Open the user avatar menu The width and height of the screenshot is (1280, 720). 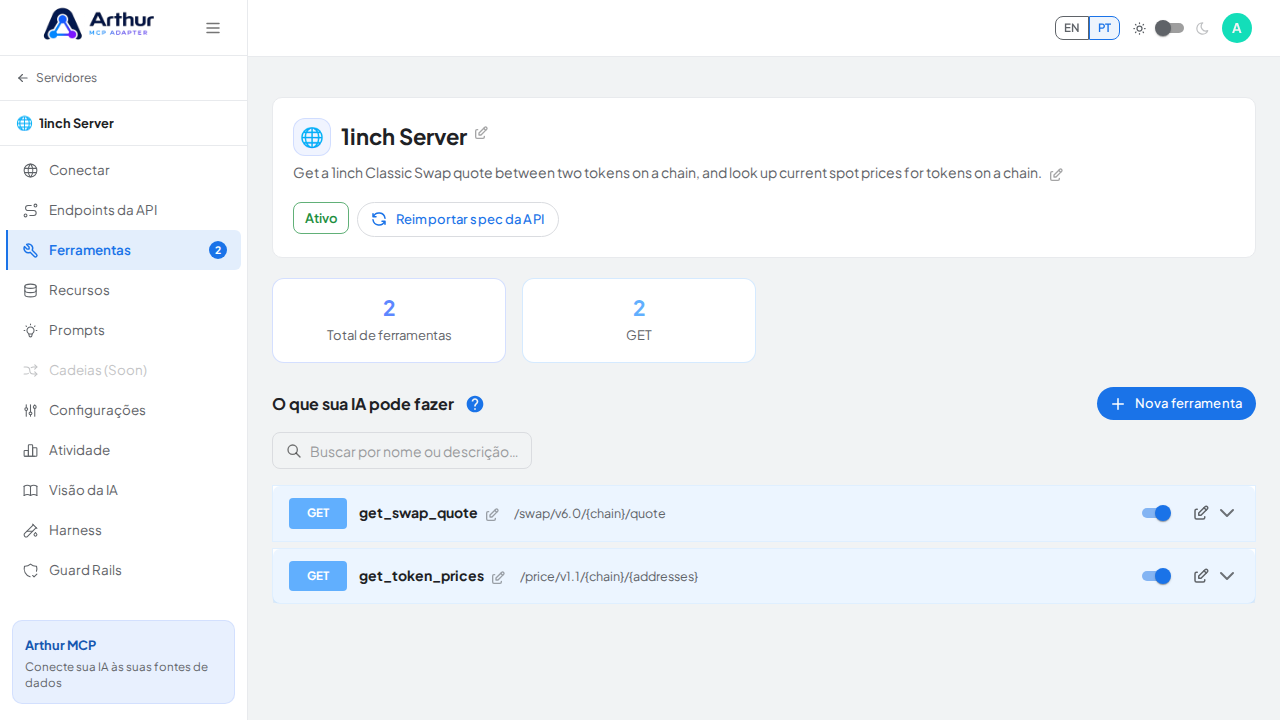point(1237,28)
